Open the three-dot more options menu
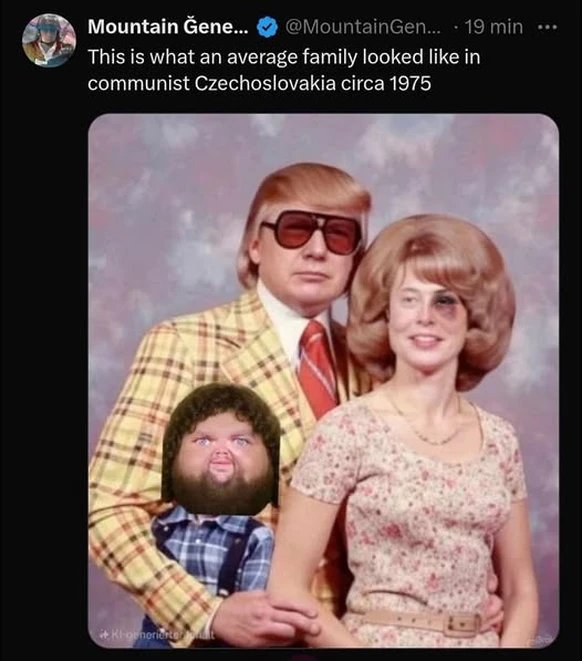This screenshot has width=582, height=661. [548, 28]
